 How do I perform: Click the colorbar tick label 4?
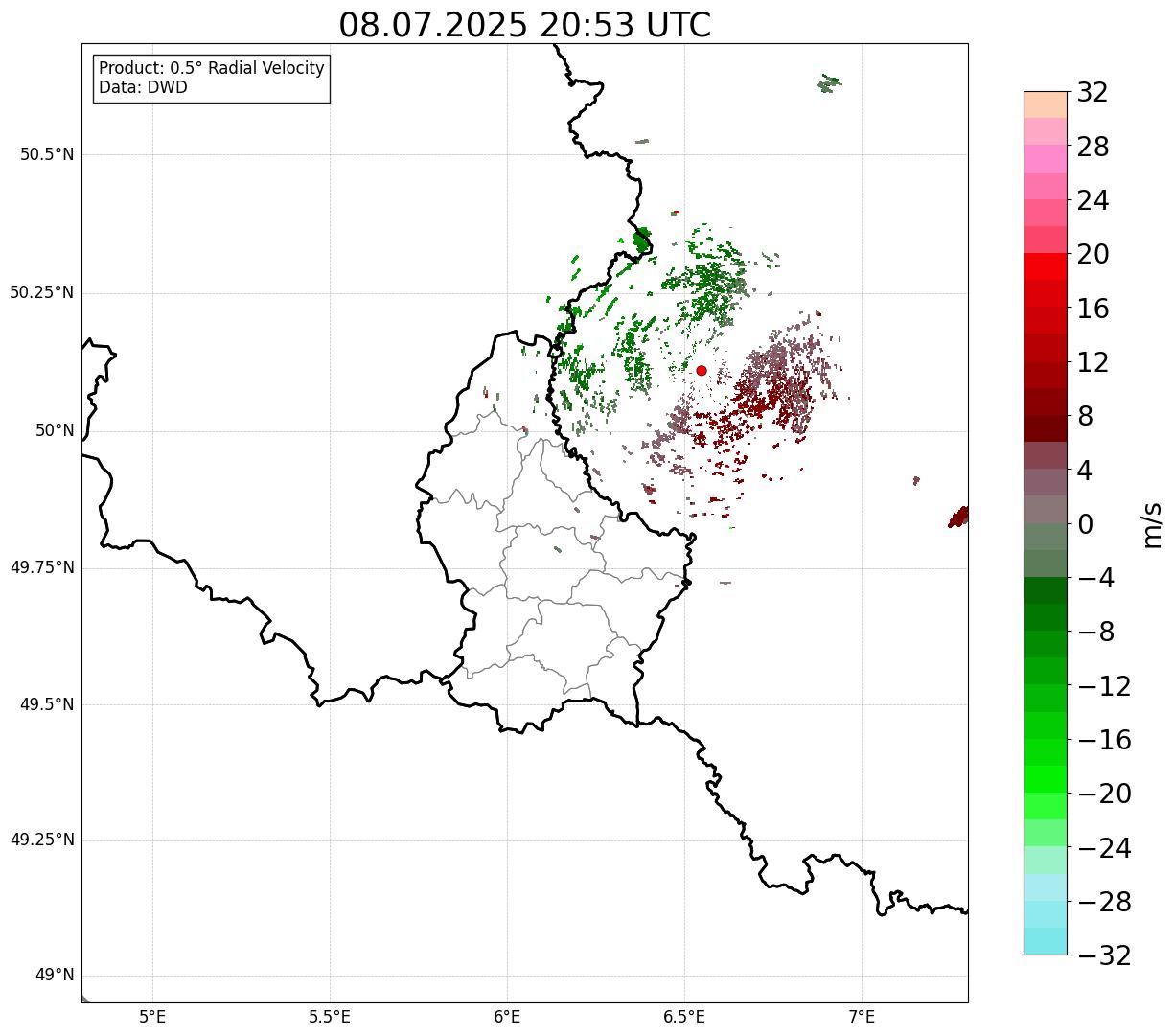[x=1085, y=470]
